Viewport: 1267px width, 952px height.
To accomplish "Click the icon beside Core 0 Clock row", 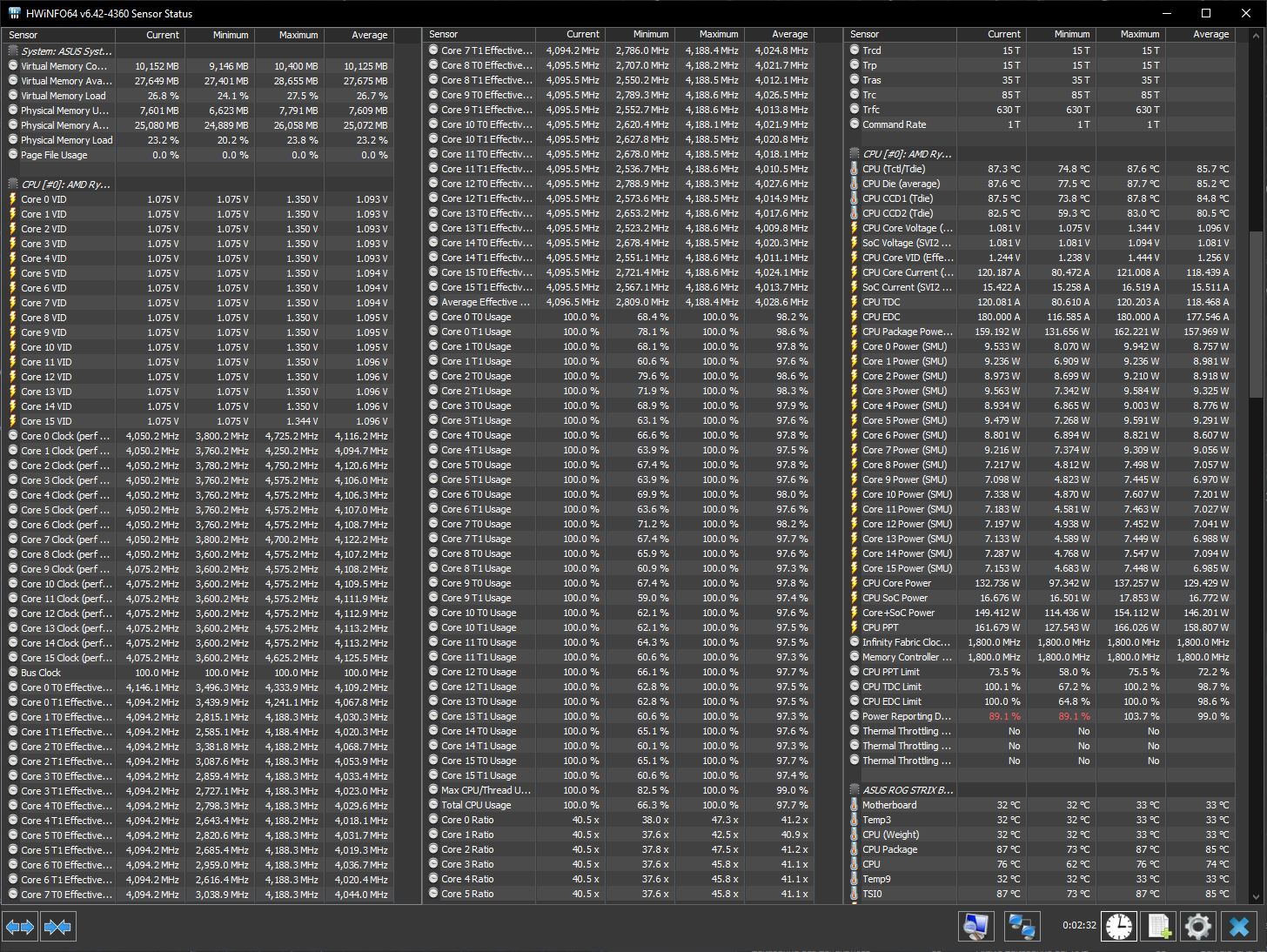I will pyautogui.click(x=13, y=436).
